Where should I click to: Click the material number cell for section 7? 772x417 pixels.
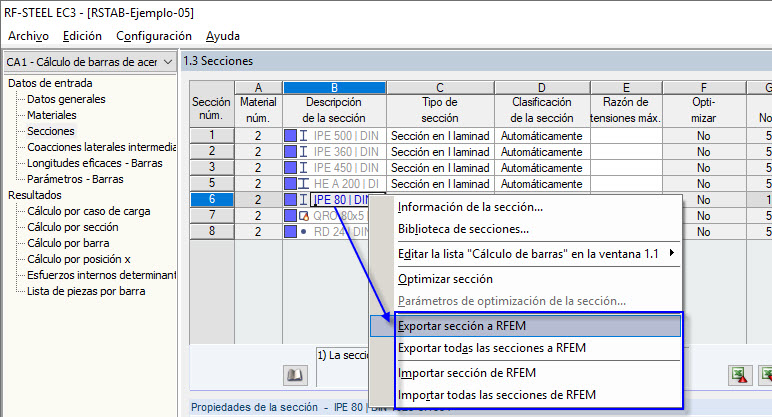pyautogui.click(x=258, y=216)
